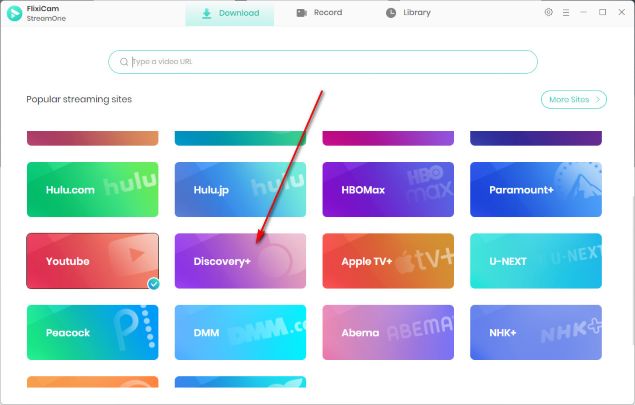Open the hamburger menu icon

(x=566, y=13)
